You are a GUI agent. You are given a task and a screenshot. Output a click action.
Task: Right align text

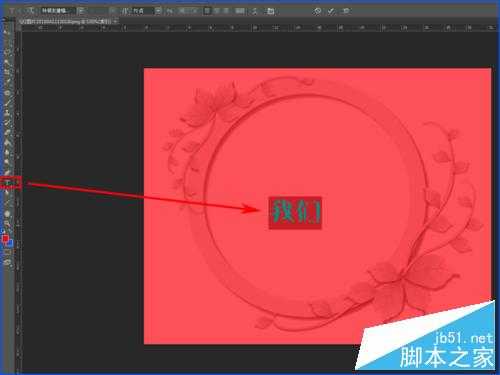click(226, 11)
